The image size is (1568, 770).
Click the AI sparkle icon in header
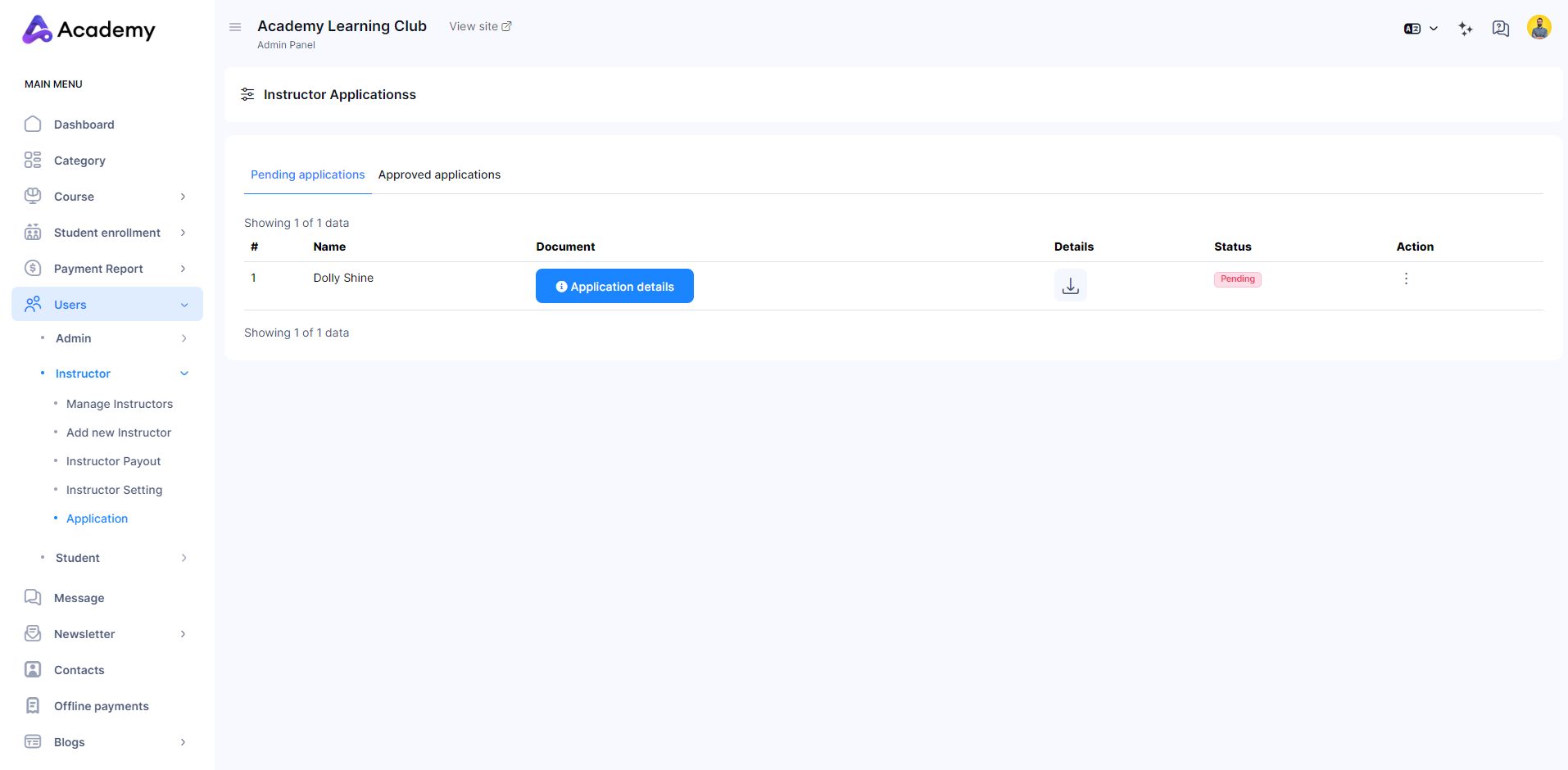[1466, 29]
